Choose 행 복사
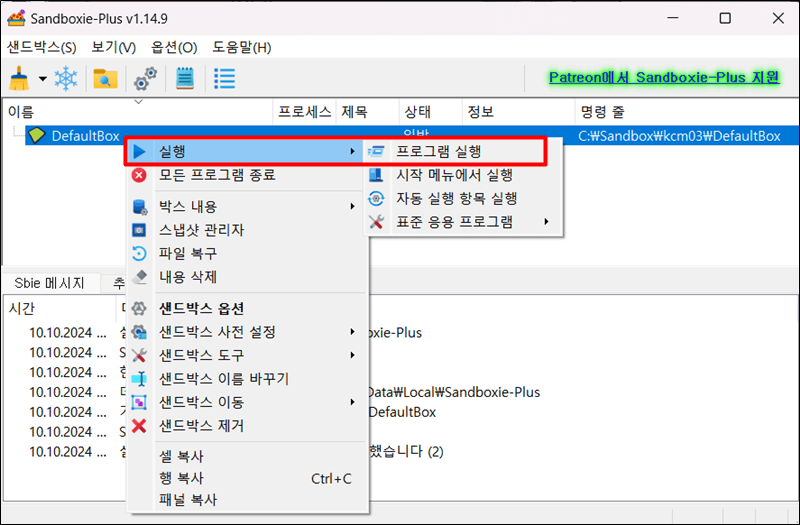Image resolution: width=800 pixels, height=525 pixels. pos(246,478)
